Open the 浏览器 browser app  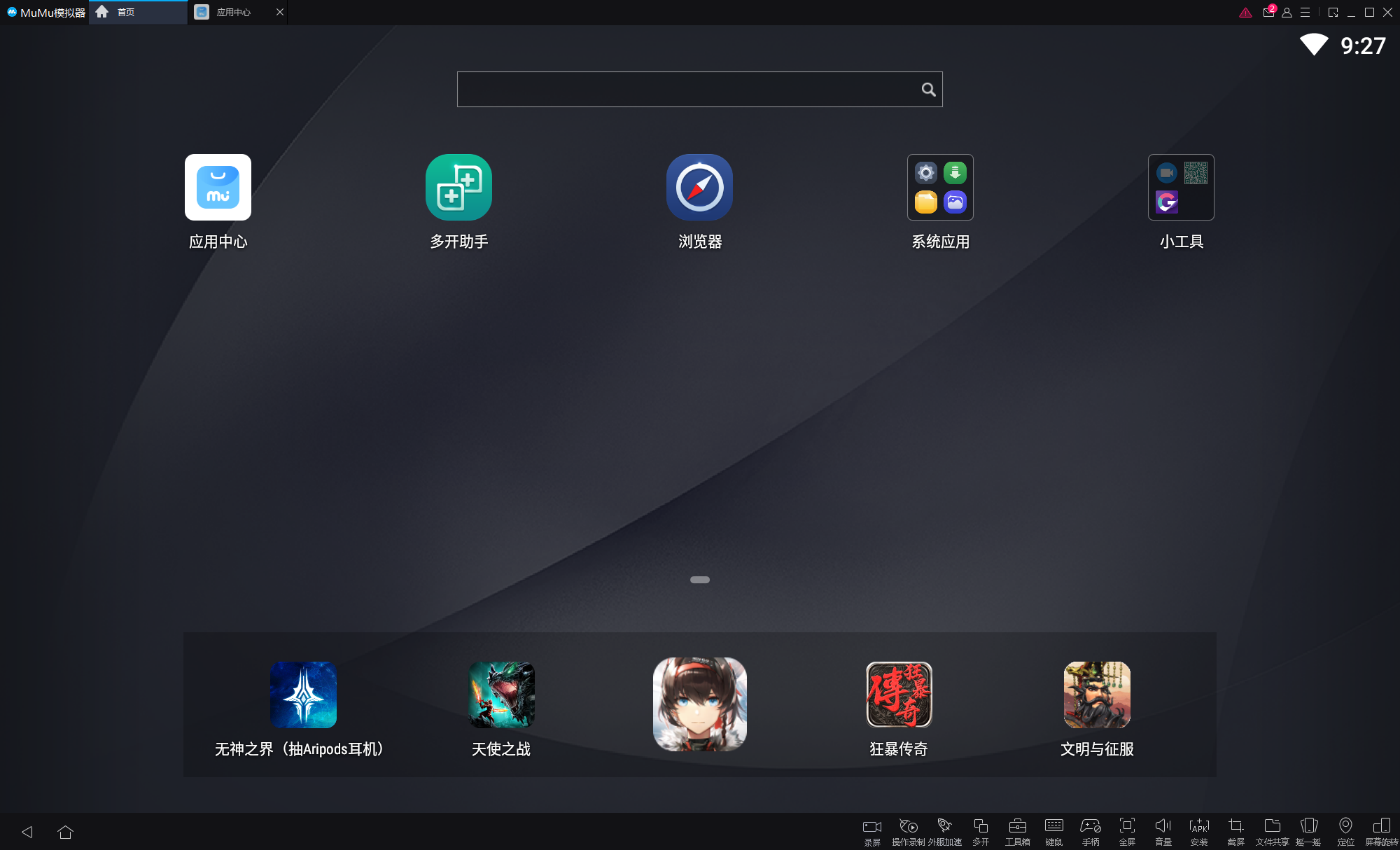(x=699, y=188)
